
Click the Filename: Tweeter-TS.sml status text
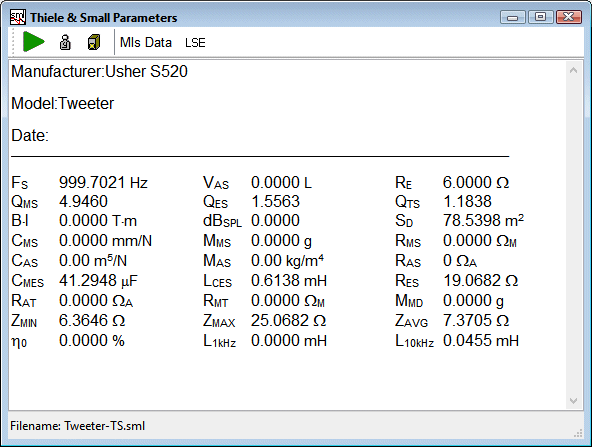click(77, 426)
